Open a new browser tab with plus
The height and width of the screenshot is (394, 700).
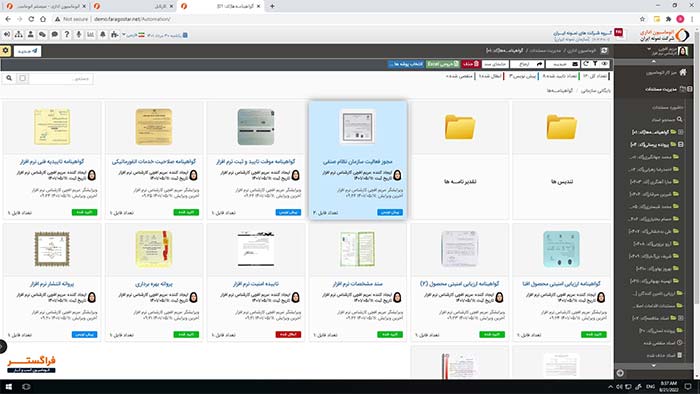(x=272, y=6)
